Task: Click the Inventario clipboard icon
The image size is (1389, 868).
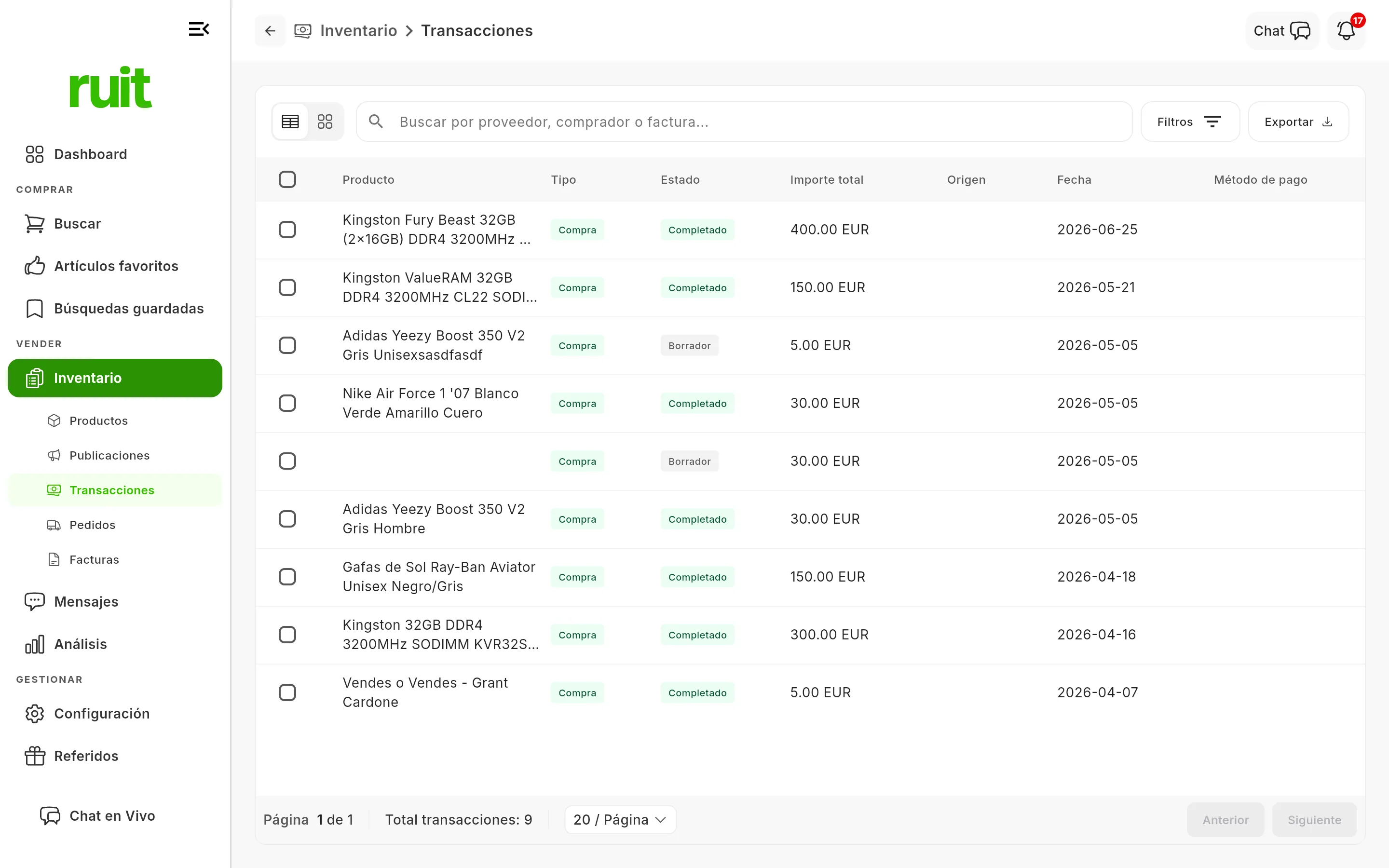Action: (34, 378)
